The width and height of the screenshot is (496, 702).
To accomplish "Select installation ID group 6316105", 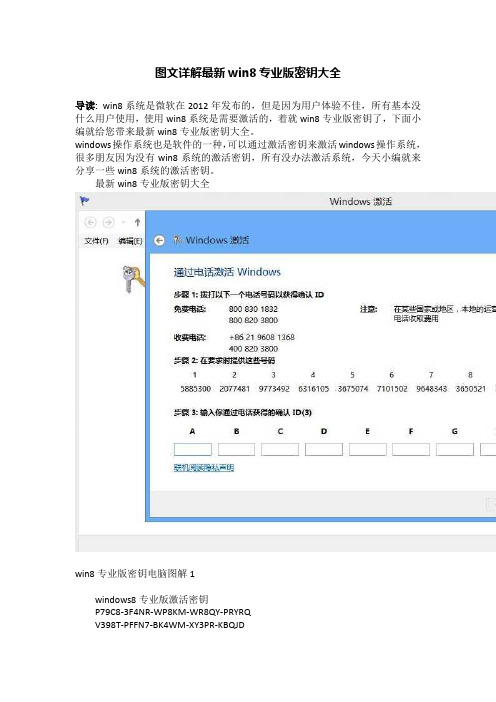I will [313, 389].
